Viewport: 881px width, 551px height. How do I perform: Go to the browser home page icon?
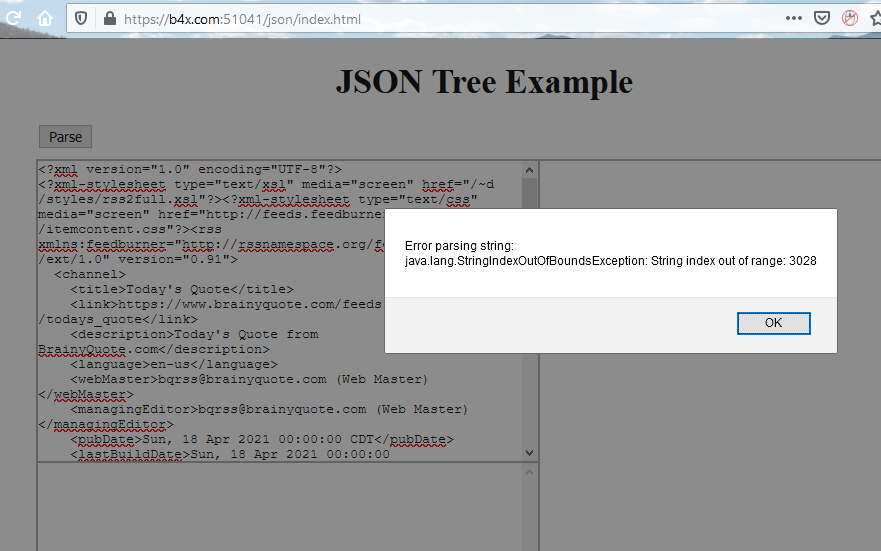pyautogui.click(x=44, y=19)
